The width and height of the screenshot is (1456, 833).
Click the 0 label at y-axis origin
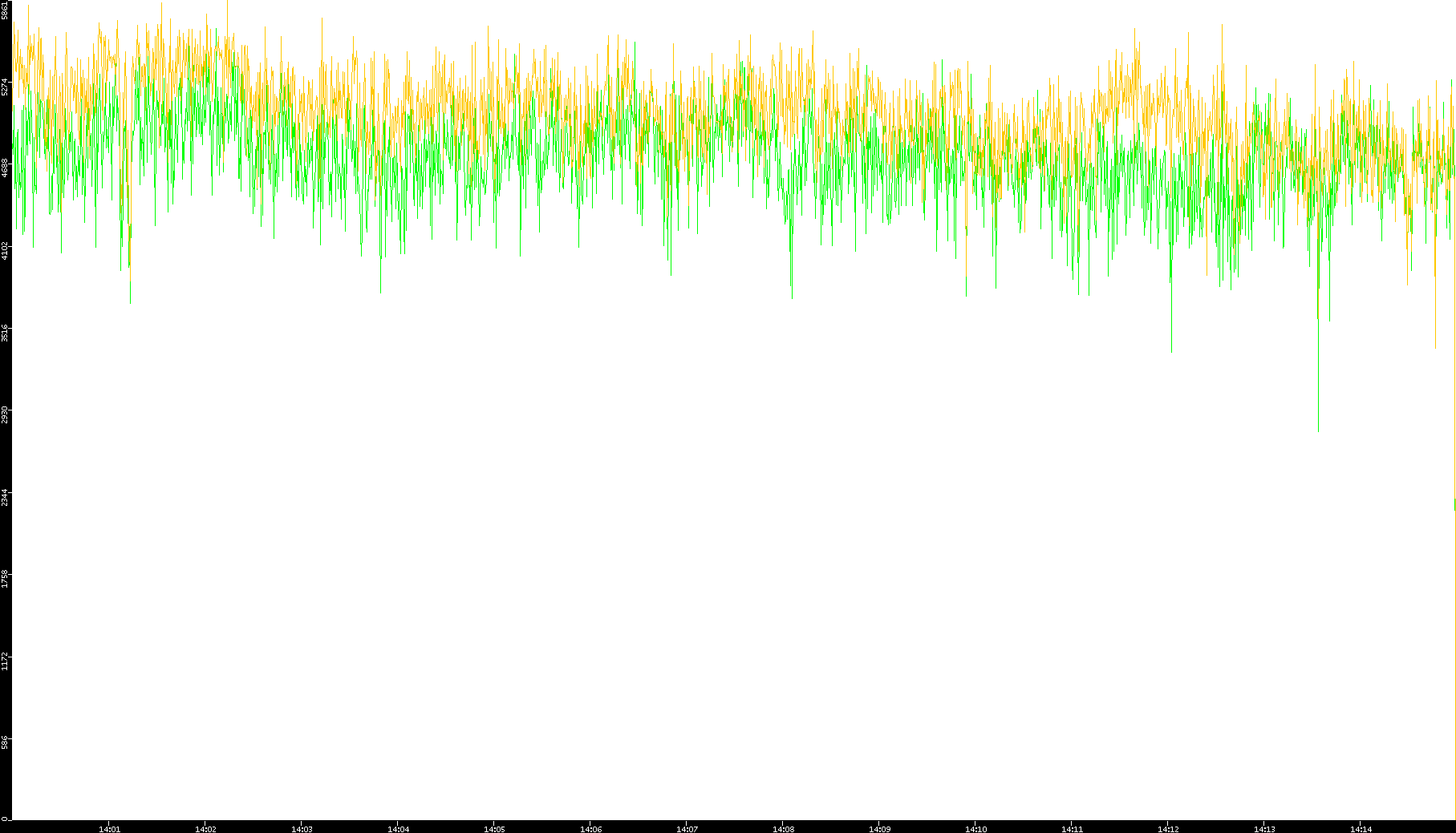(x=5, y=819)
